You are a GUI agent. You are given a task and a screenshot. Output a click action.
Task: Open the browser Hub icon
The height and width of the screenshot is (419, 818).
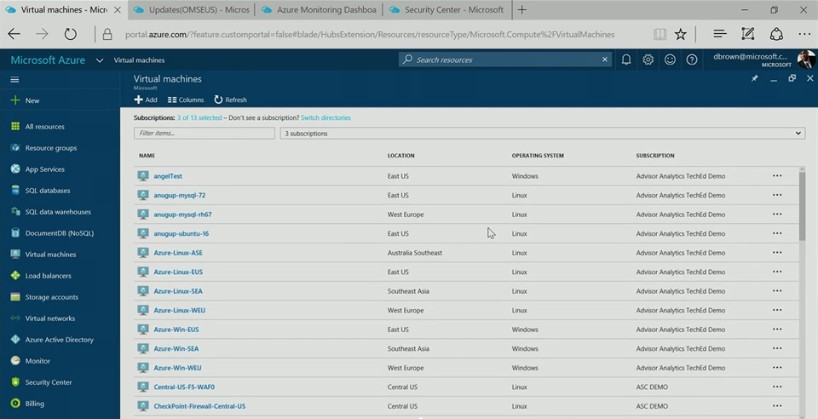click(x=720, y=34)
